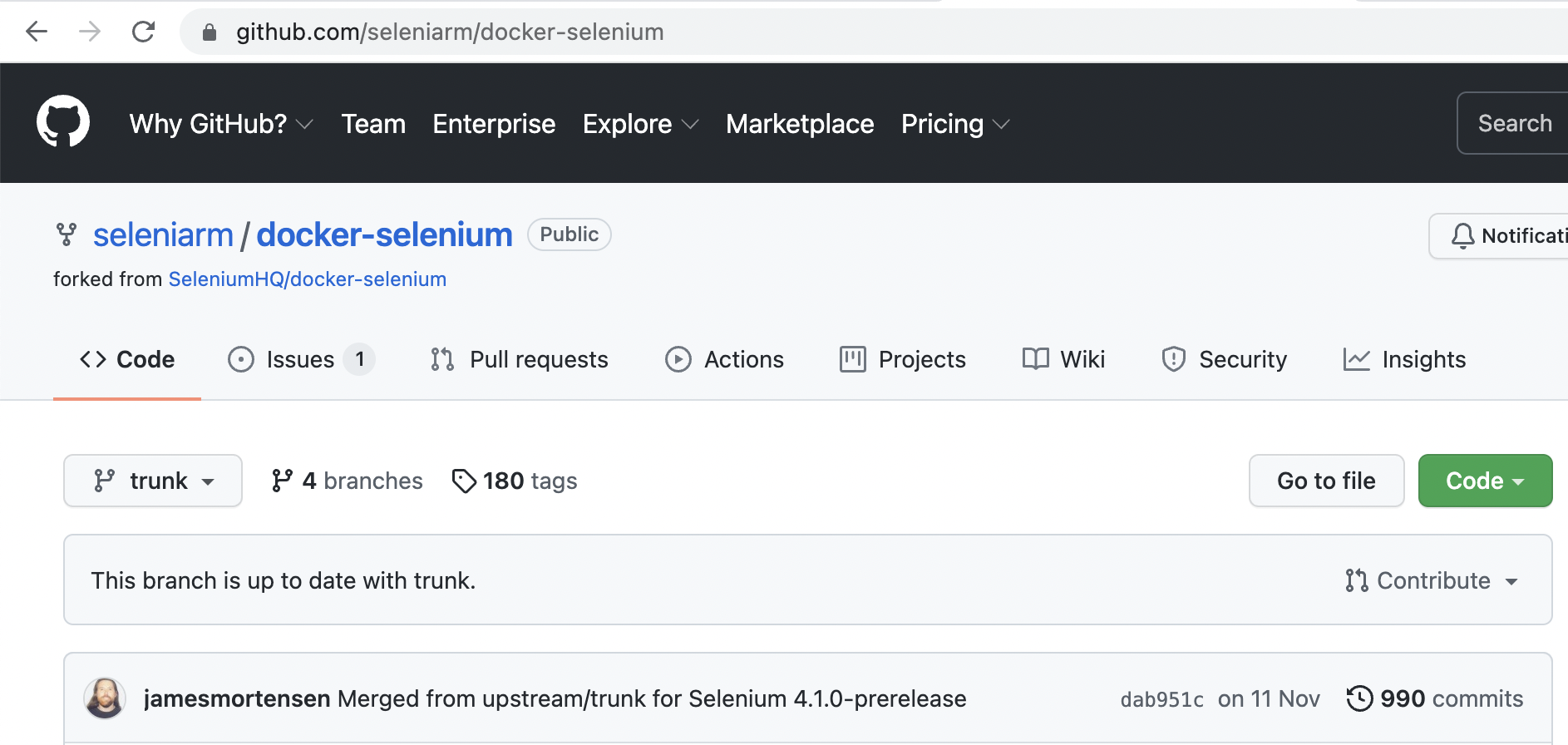The width and height of the screenshot is (1568, 745).
Task: Click jamesmortensen's avatar thumbnail
Action: pyautogui.click(x=105, y=698)
